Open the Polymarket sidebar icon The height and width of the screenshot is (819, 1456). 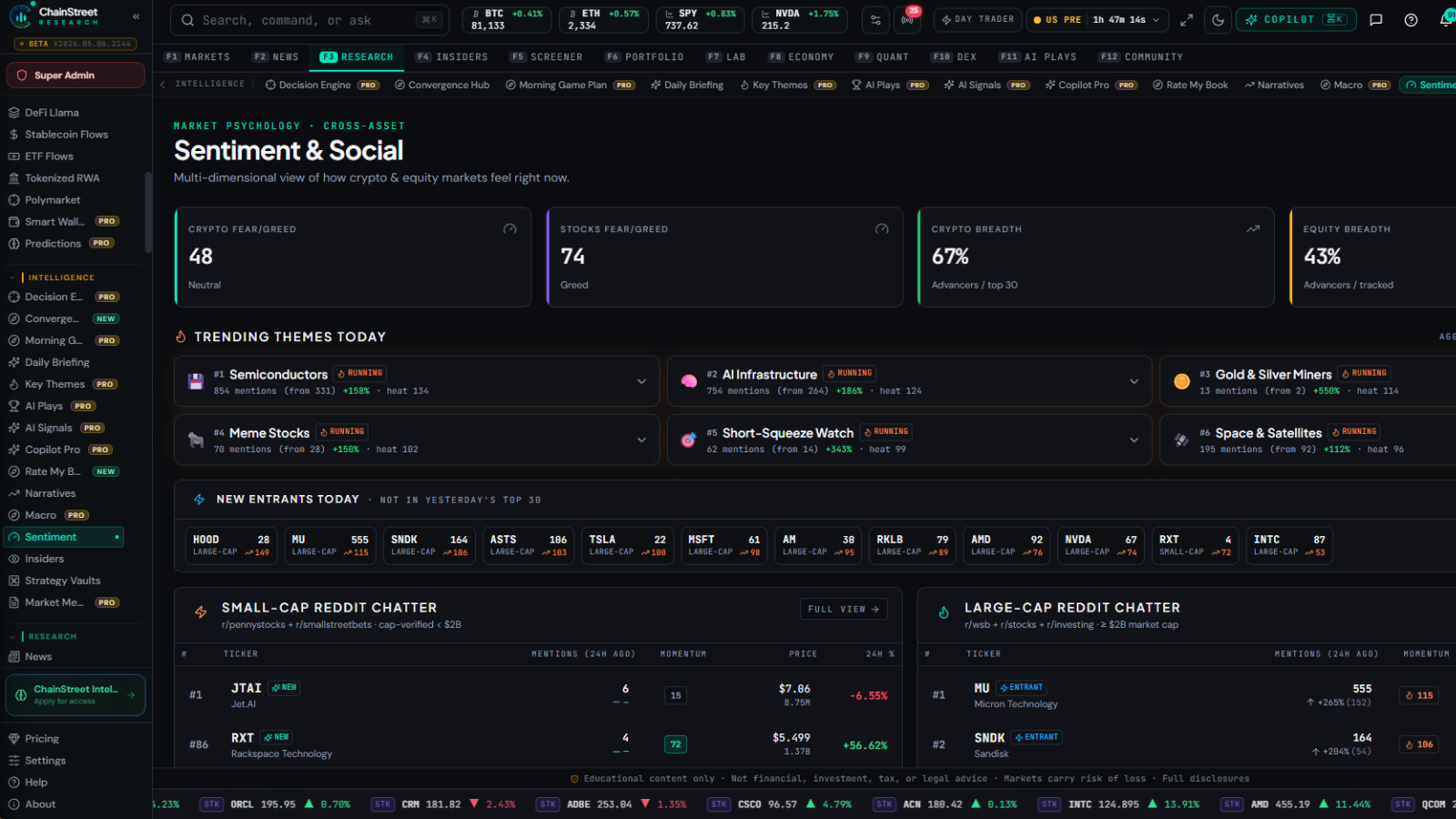pyautogui.click(x=14, y=200)
